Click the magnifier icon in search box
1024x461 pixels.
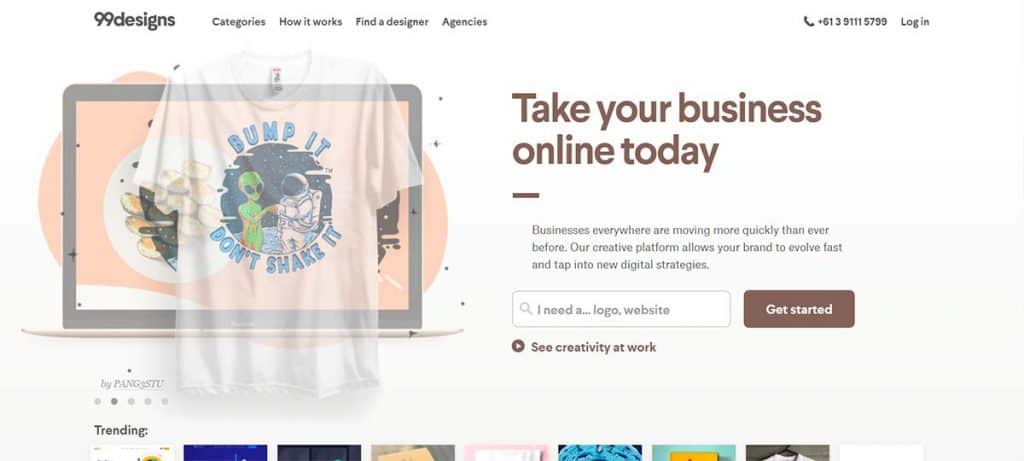(x=526, y=309)
